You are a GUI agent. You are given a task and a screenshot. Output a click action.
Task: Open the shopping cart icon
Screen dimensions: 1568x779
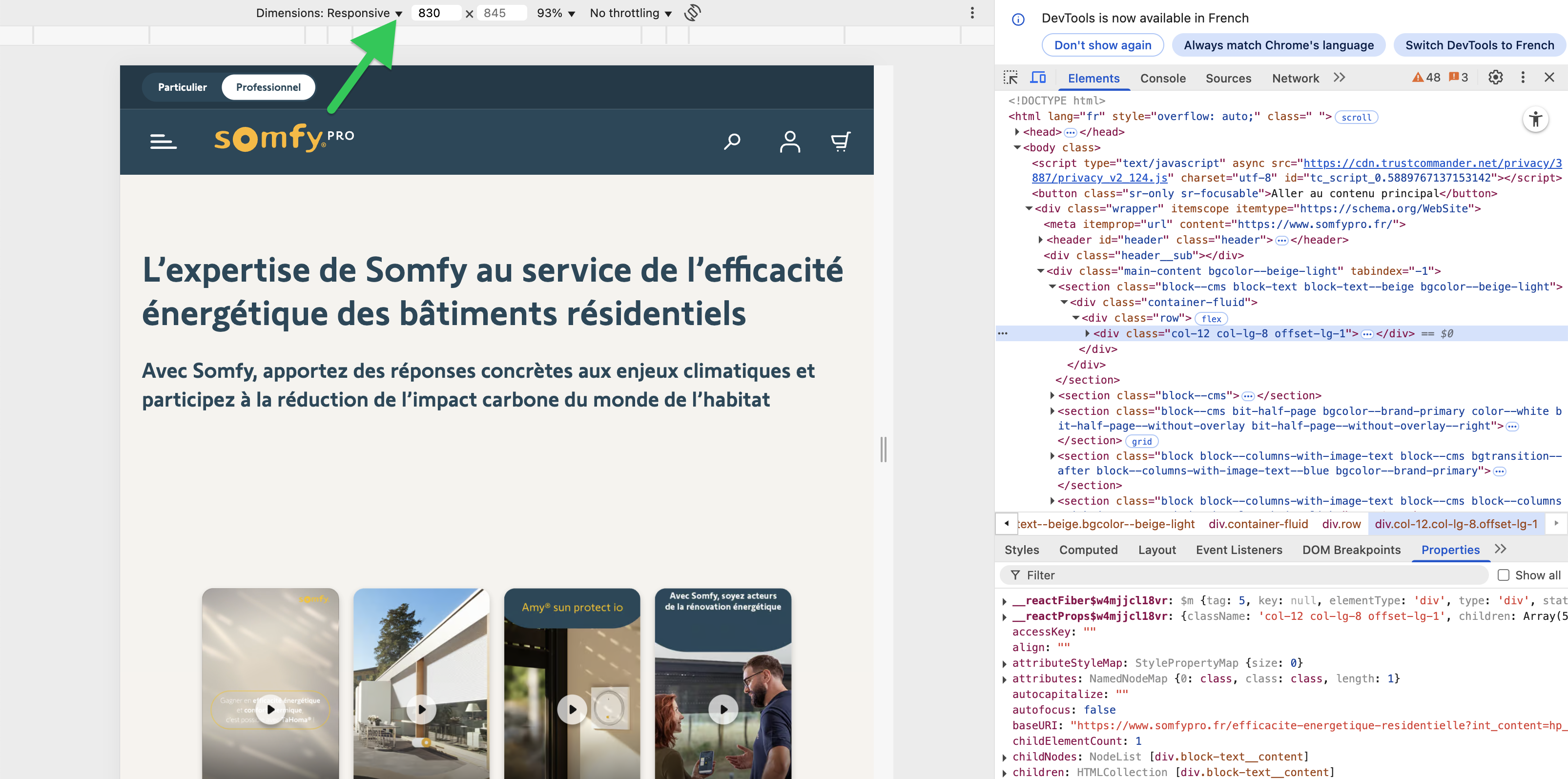click(841, 141)
